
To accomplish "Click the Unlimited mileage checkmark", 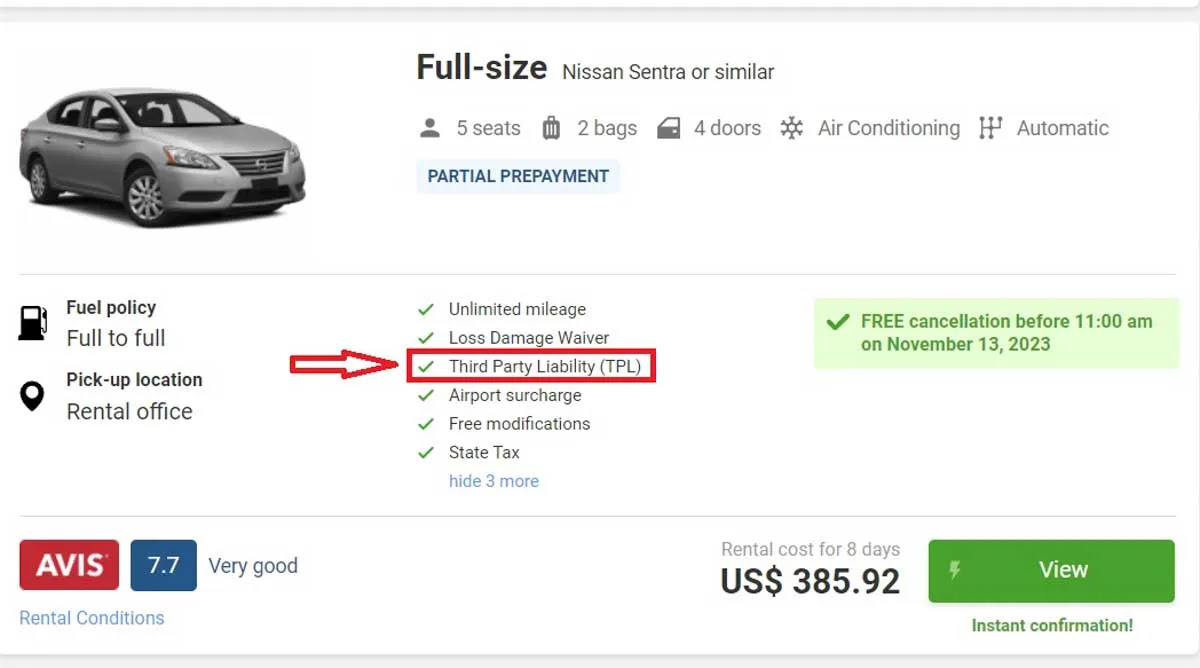I will (x=426, y=310).
